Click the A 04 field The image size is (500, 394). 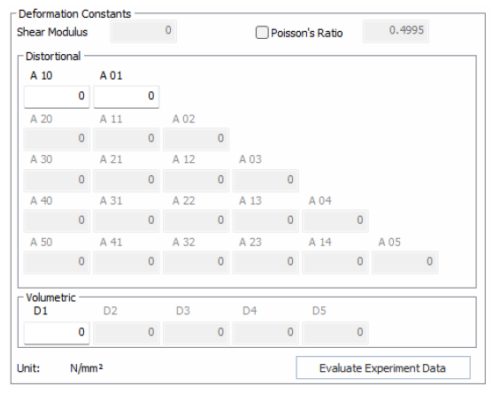335,221
